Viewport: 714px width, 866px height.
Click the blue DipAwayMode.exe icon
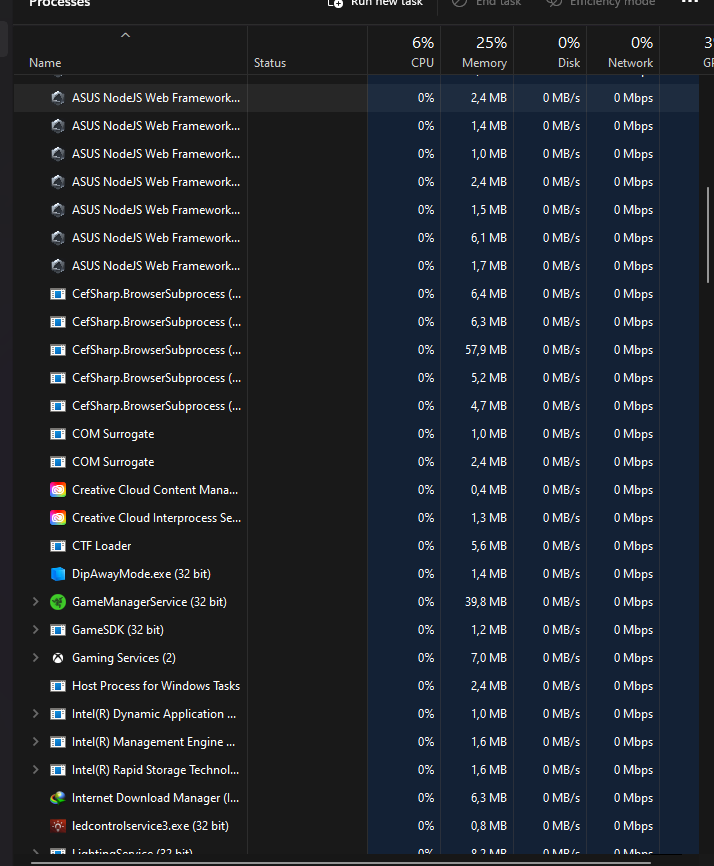tap(58, 574)
